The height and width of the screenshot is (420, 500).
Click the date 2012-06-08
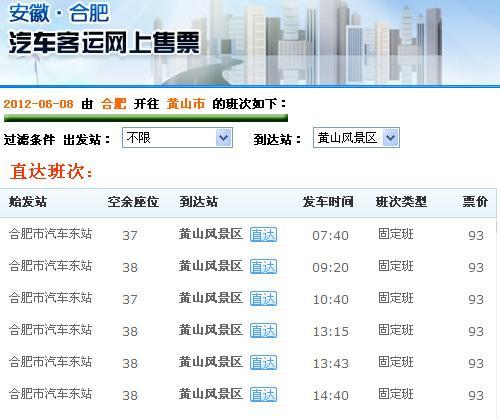pyautogui.click(x=38, y=104)
